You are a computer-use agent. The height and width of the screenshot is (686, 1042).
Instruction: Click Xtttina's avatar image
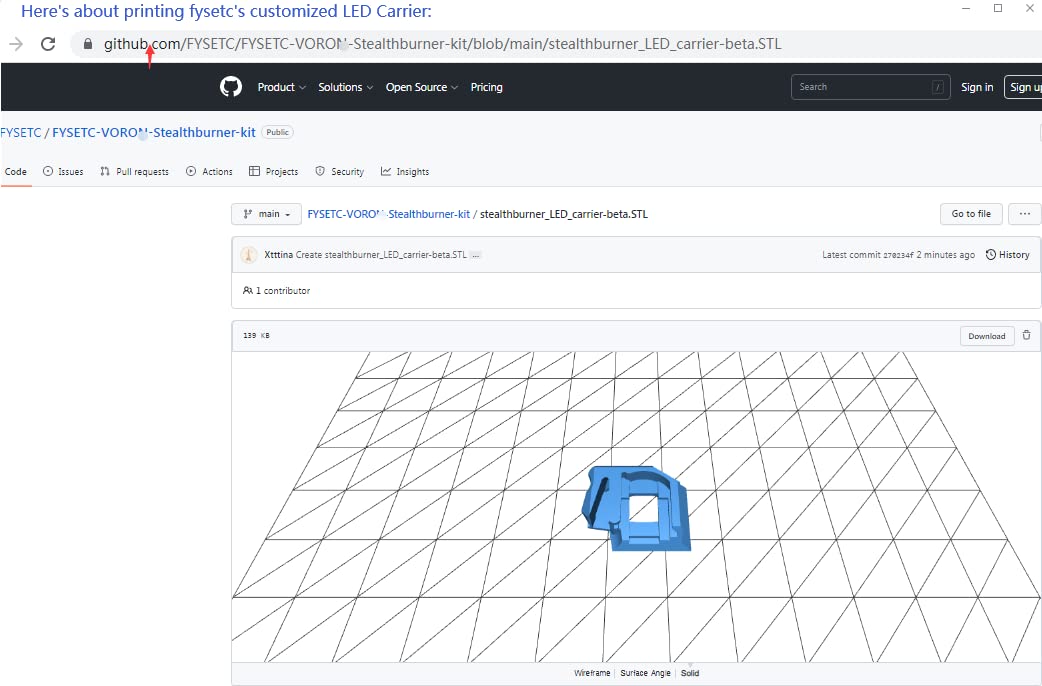249,255
